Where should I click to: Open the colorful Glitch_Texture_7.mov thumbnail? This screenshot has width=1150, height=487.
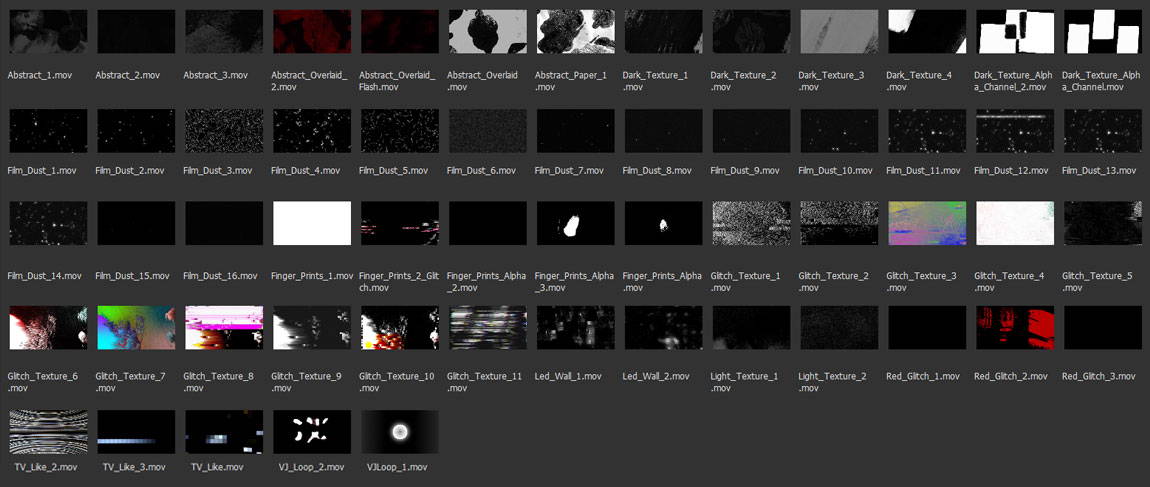pyautogui.click(x=136, y=328)
